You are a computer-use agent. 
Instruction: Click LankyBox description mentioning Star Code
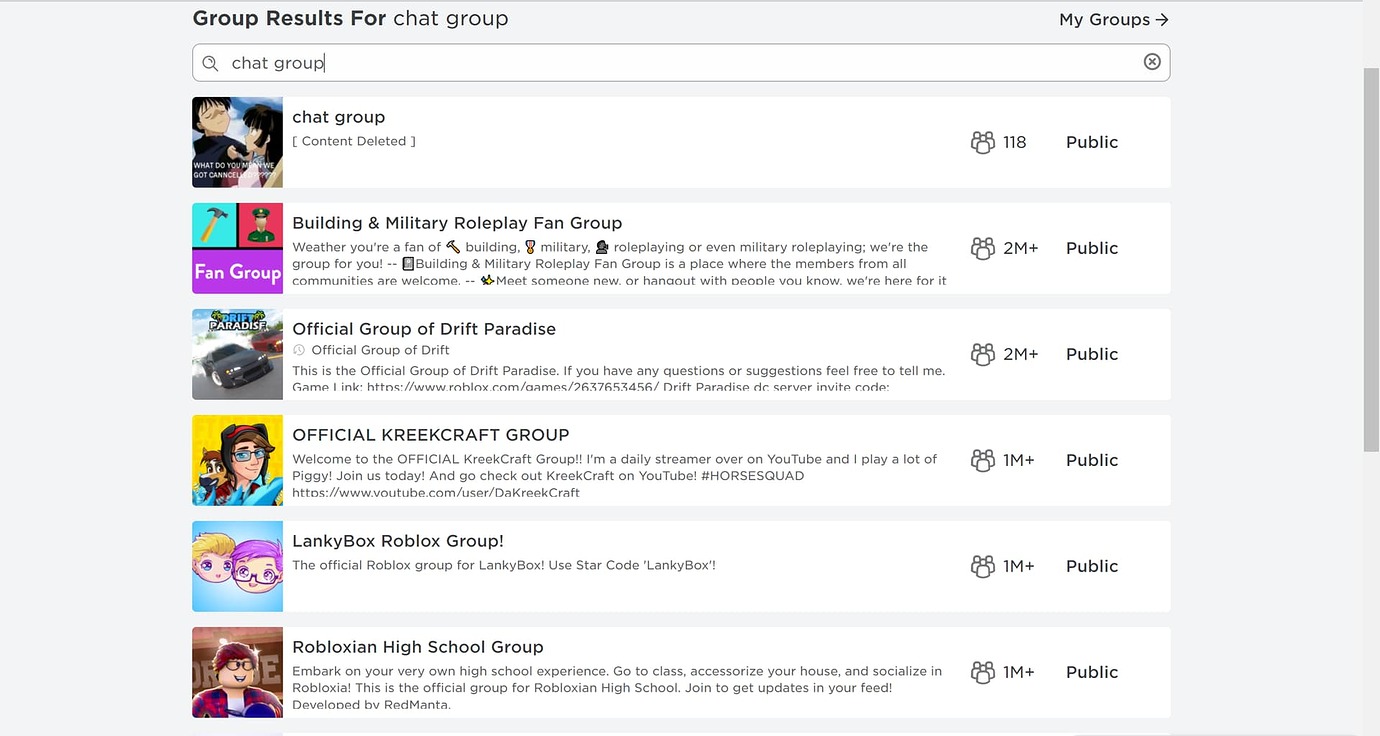click(504, 565)
